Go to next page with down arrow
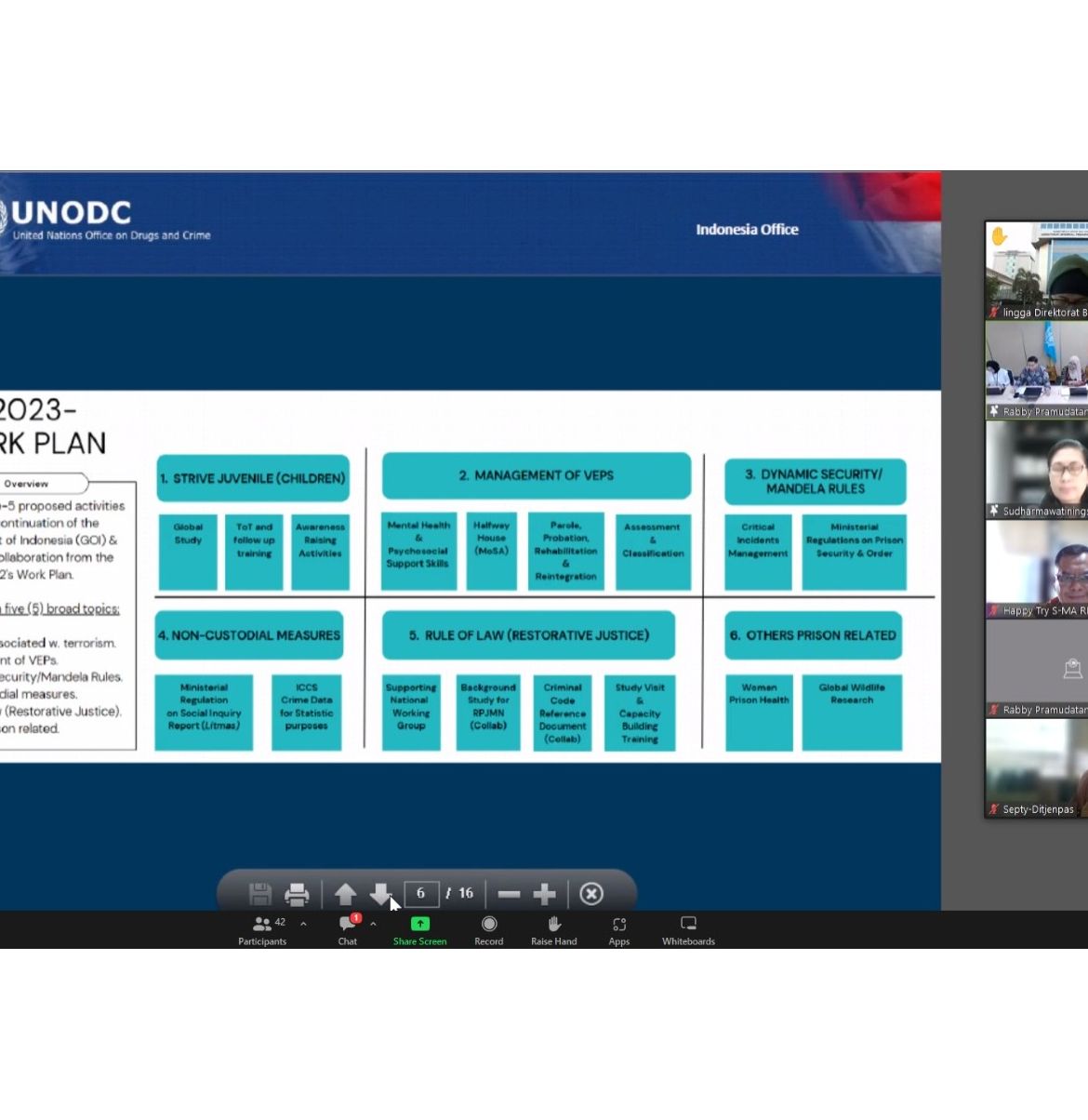This screenshot has height=1120, width=1088. [x=379, y=895]
